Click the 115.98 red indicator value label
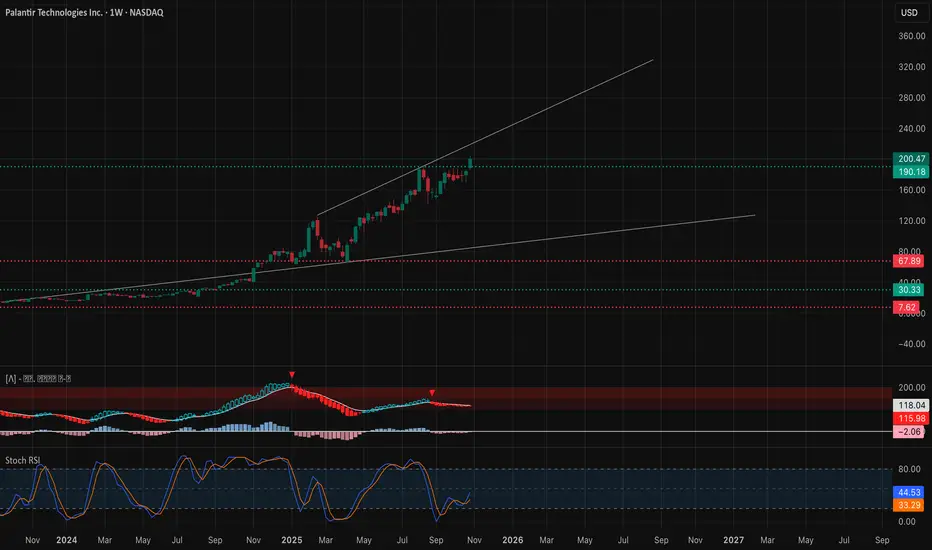The height and width of the screenshot is (550, 932). [x=911, y=419]
